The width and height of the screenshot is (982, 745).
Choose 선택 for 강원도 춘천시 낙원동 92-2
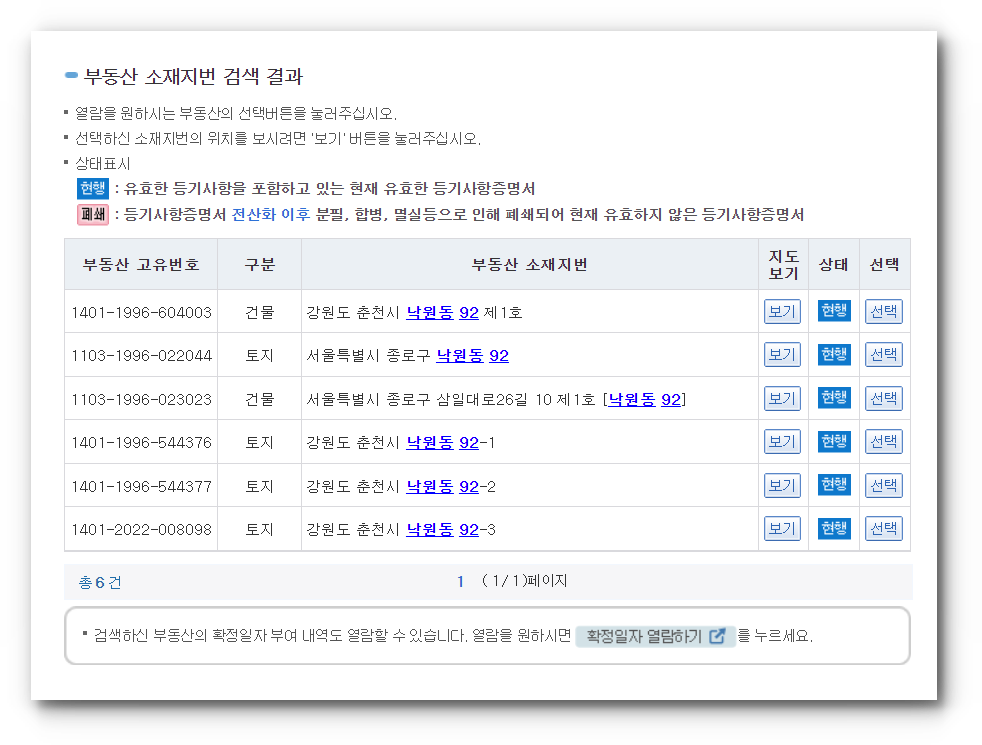[x=883, y=485]
